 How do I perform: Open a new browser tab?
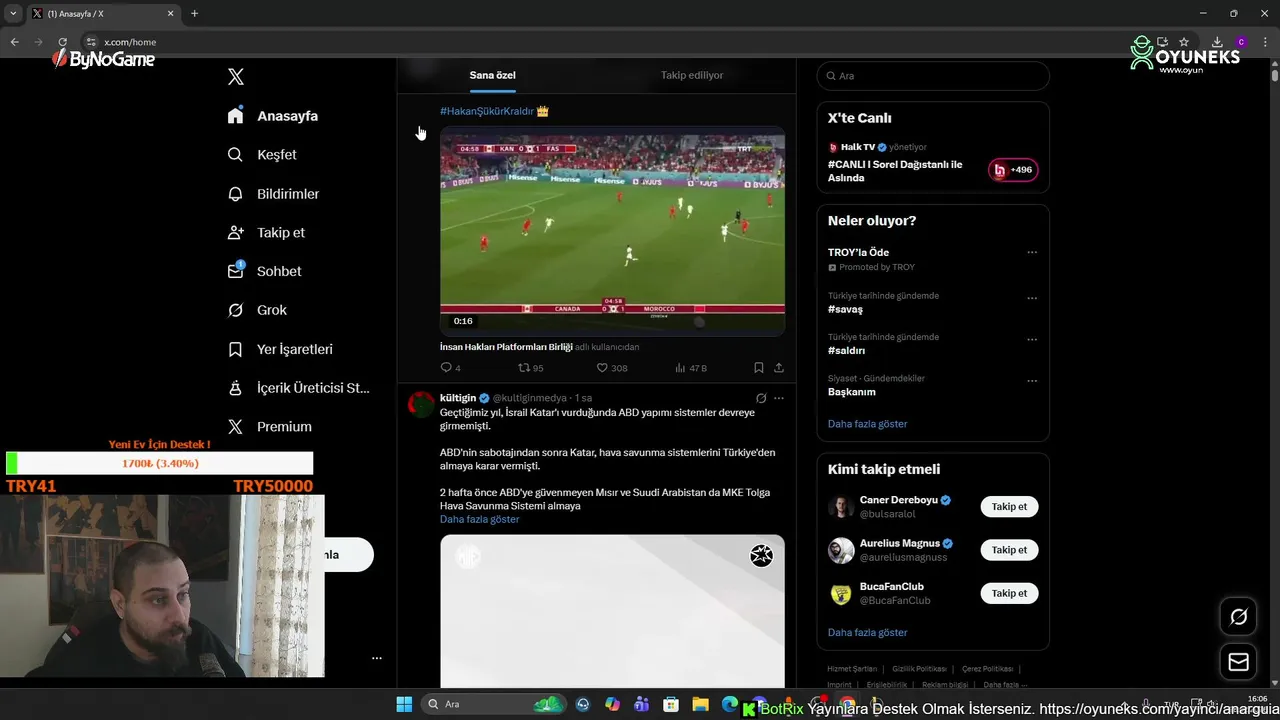[194, 14]
